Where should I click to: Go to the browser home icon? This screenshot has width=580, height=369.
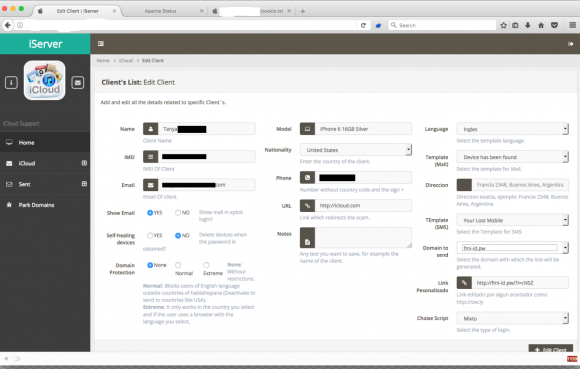[541, 25]
